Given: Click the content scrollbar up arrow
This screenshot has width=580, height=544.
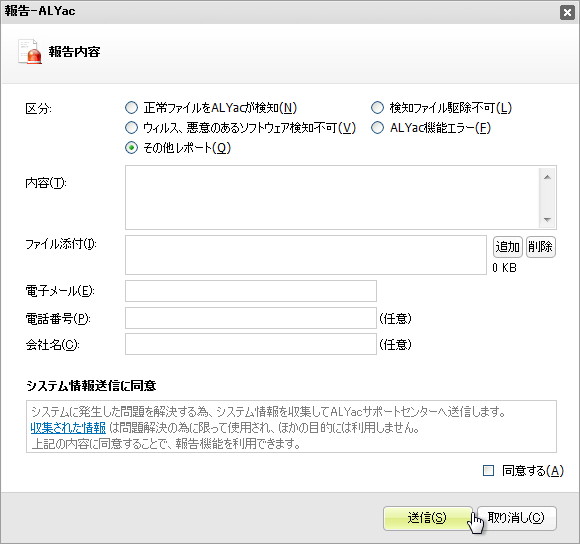Looking at the screenshot, I should pyautogui.click(x=547, y=177).
